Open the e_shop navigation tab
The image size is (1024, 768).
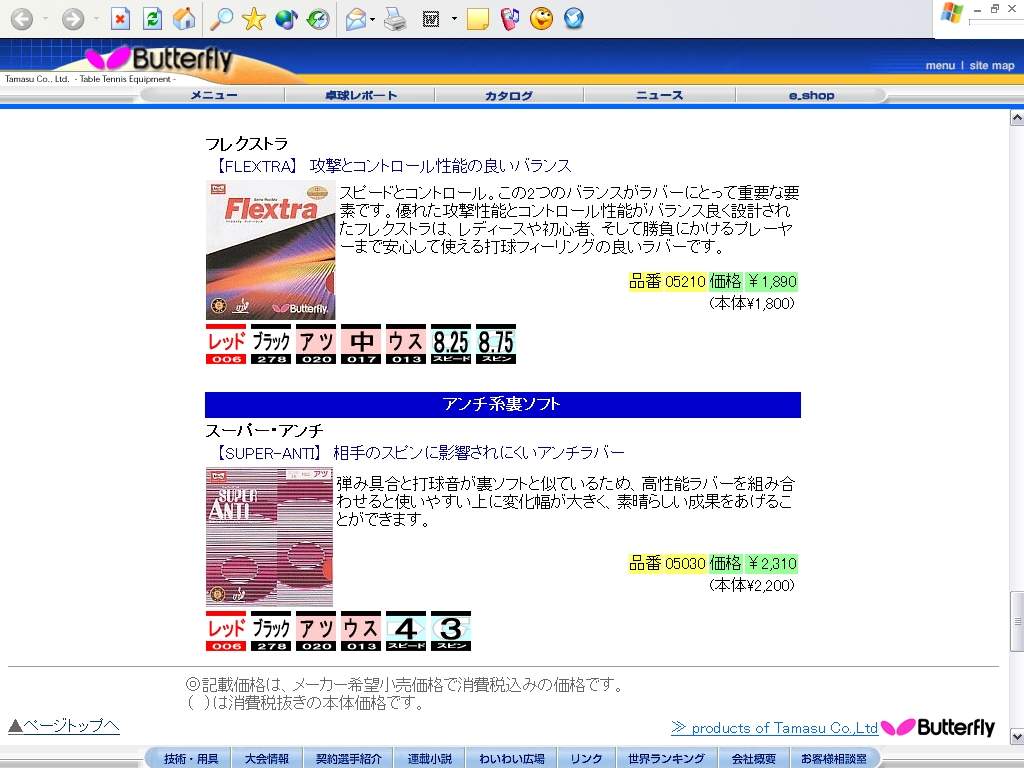(x=811, y=95)
